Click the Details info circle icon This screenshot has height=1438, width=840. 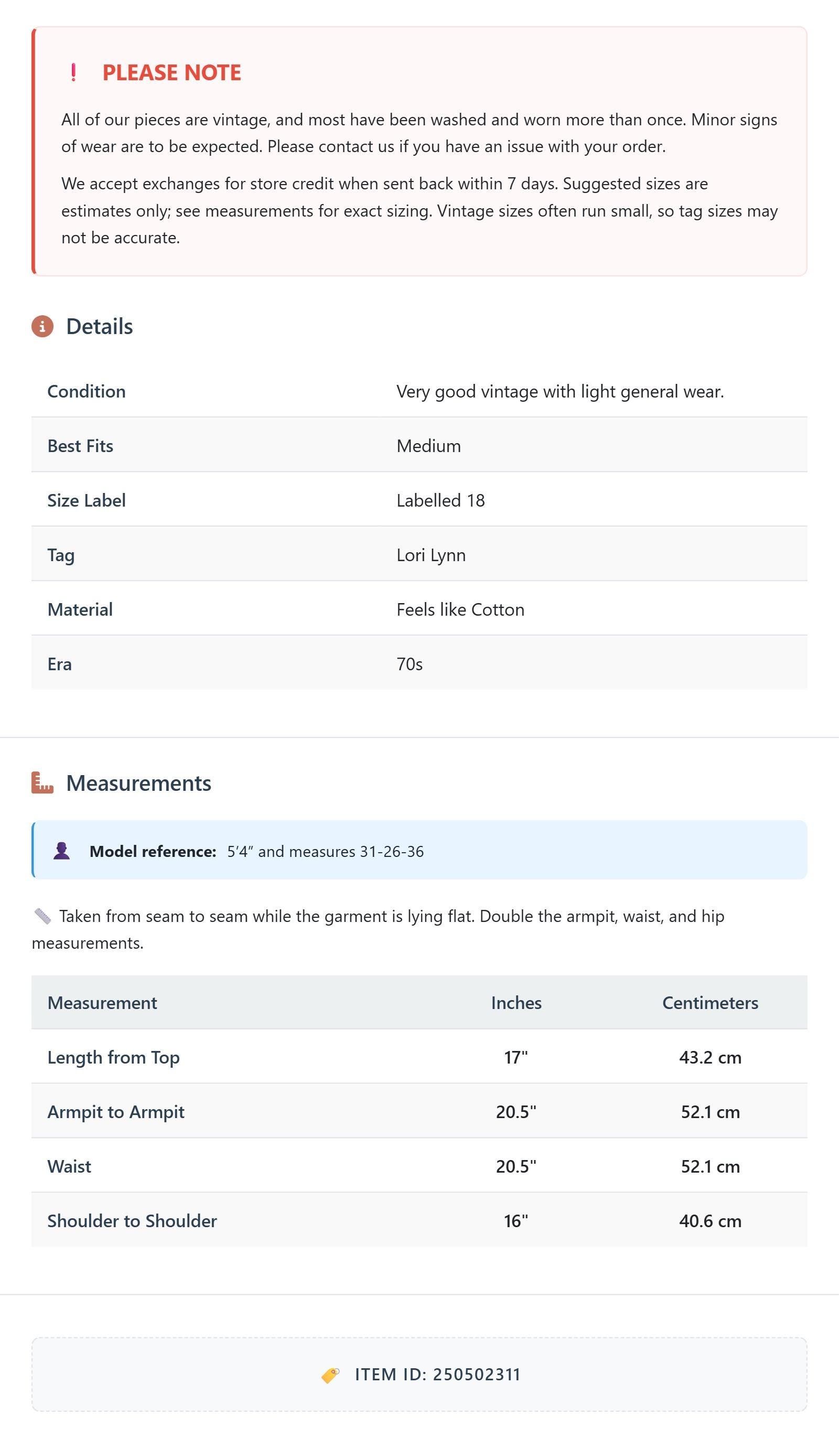point(42,327)
